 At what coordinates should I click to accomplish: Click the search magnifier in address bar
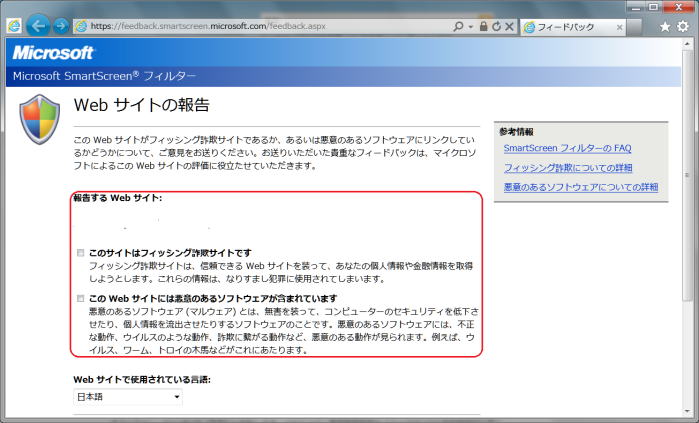[x=458, y=26]
